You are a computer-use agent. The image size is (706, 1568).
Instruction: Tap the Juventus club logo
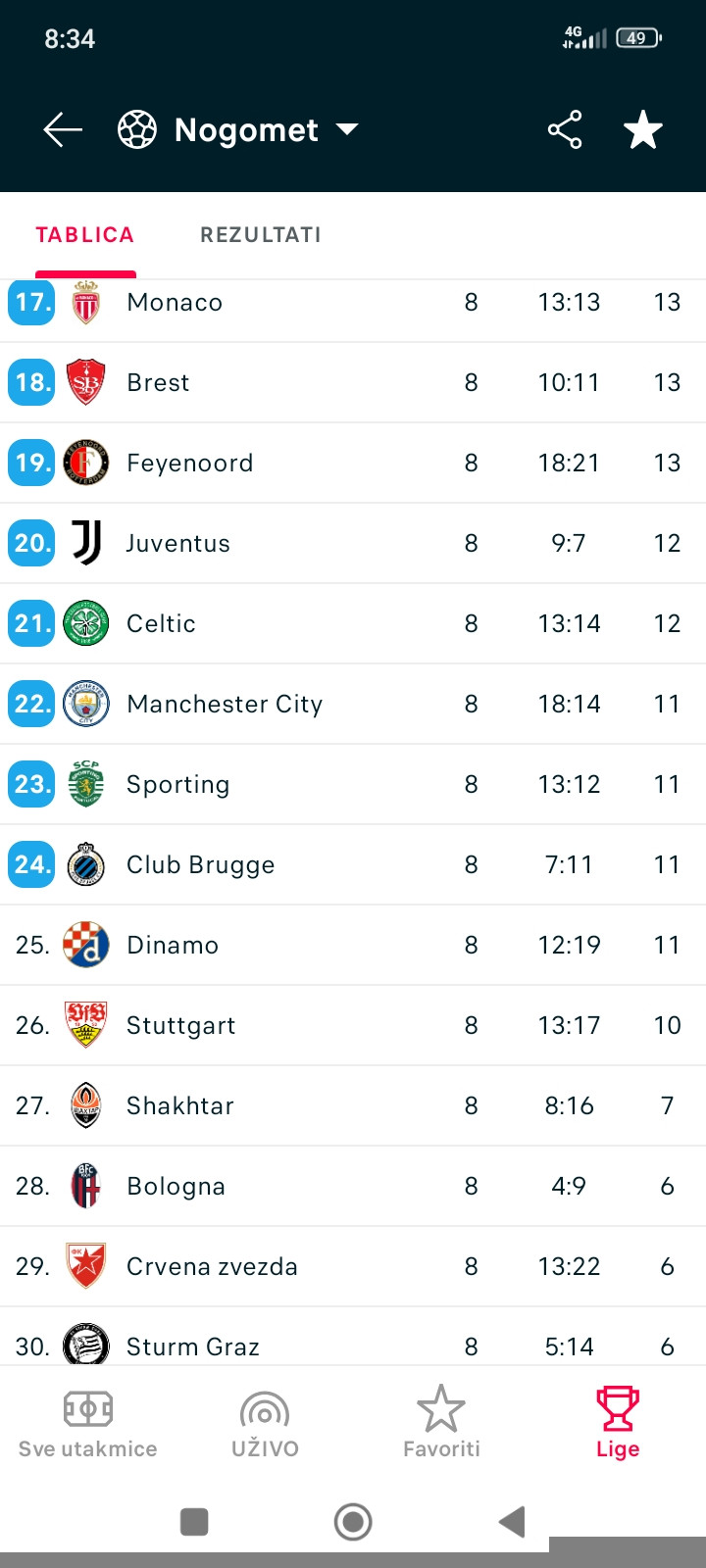pyautogui.click(x=86, y=543)
